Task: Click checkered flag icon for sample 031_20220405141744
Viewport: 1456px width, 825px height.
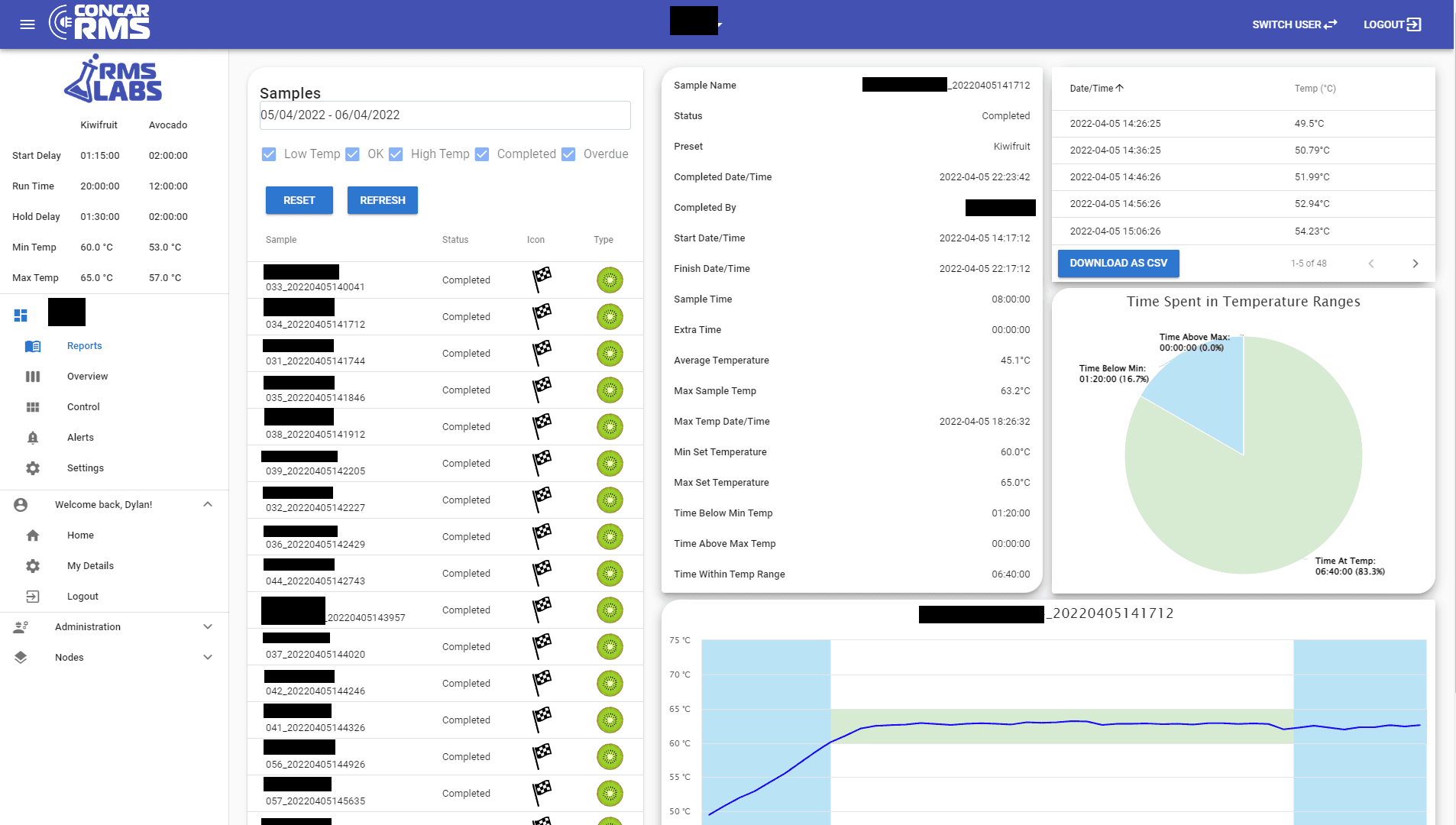Action: coord(542,353)
